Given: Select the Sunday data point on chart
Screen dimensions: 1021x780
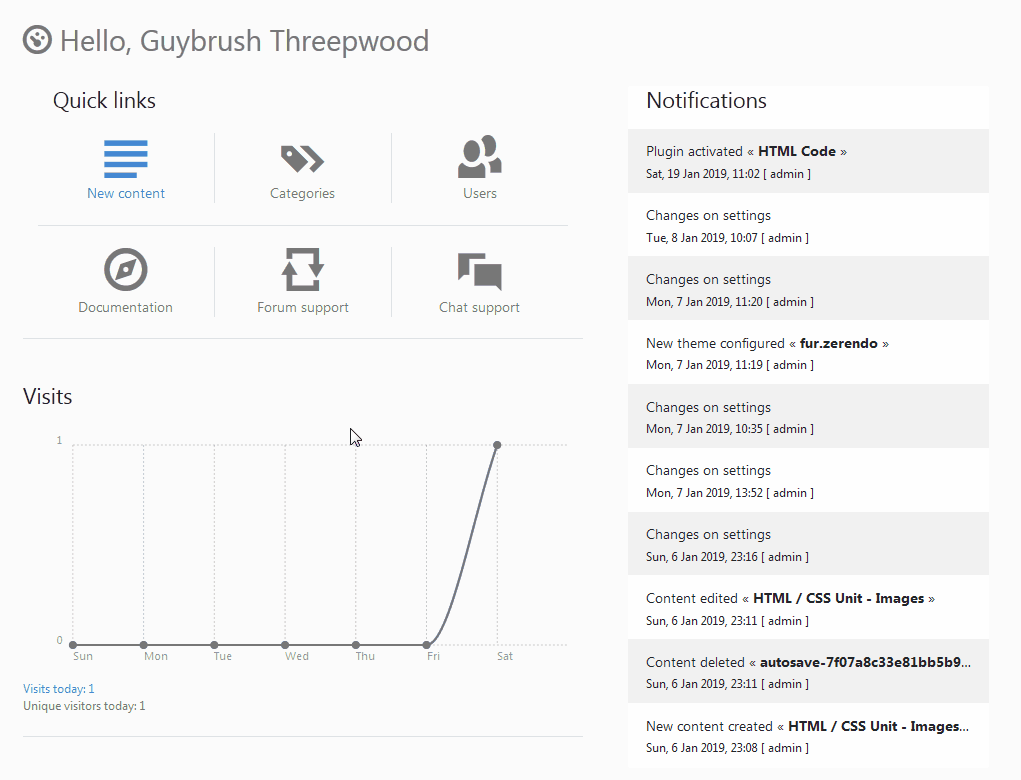Looking at the screenshot, I should (73, 645).
